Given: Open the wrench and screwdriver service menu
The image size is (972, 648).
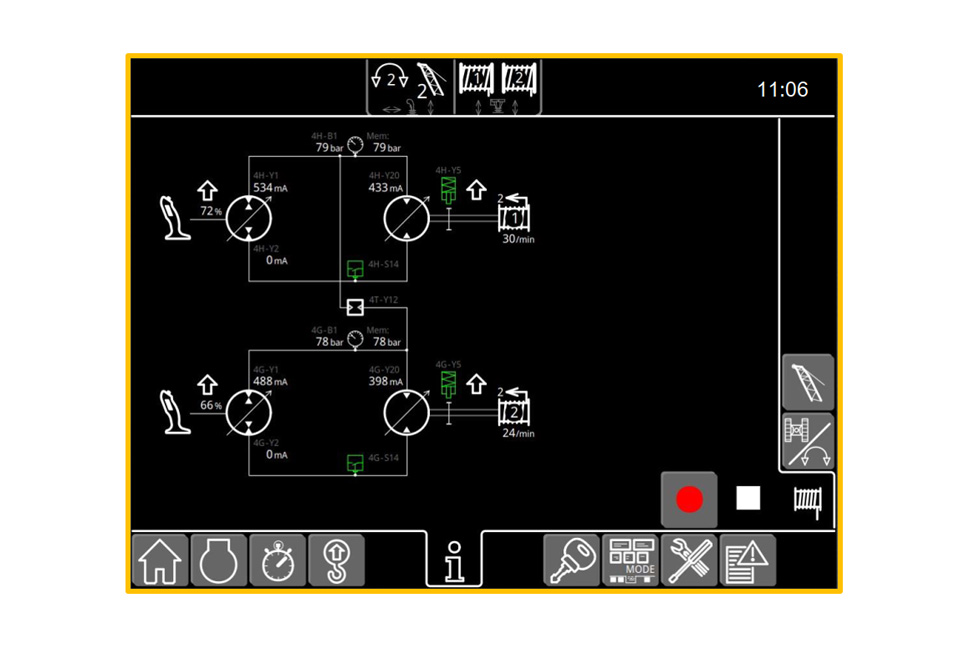Looking at the screenshot, I should click(689, 560).
